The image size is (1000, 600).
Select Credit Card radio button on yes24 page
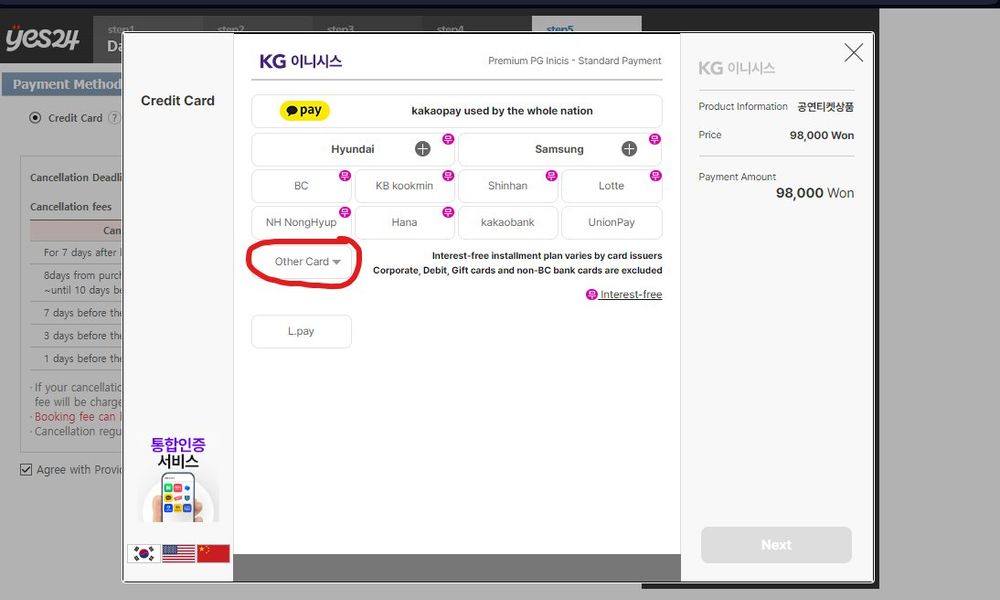(35, 118)
